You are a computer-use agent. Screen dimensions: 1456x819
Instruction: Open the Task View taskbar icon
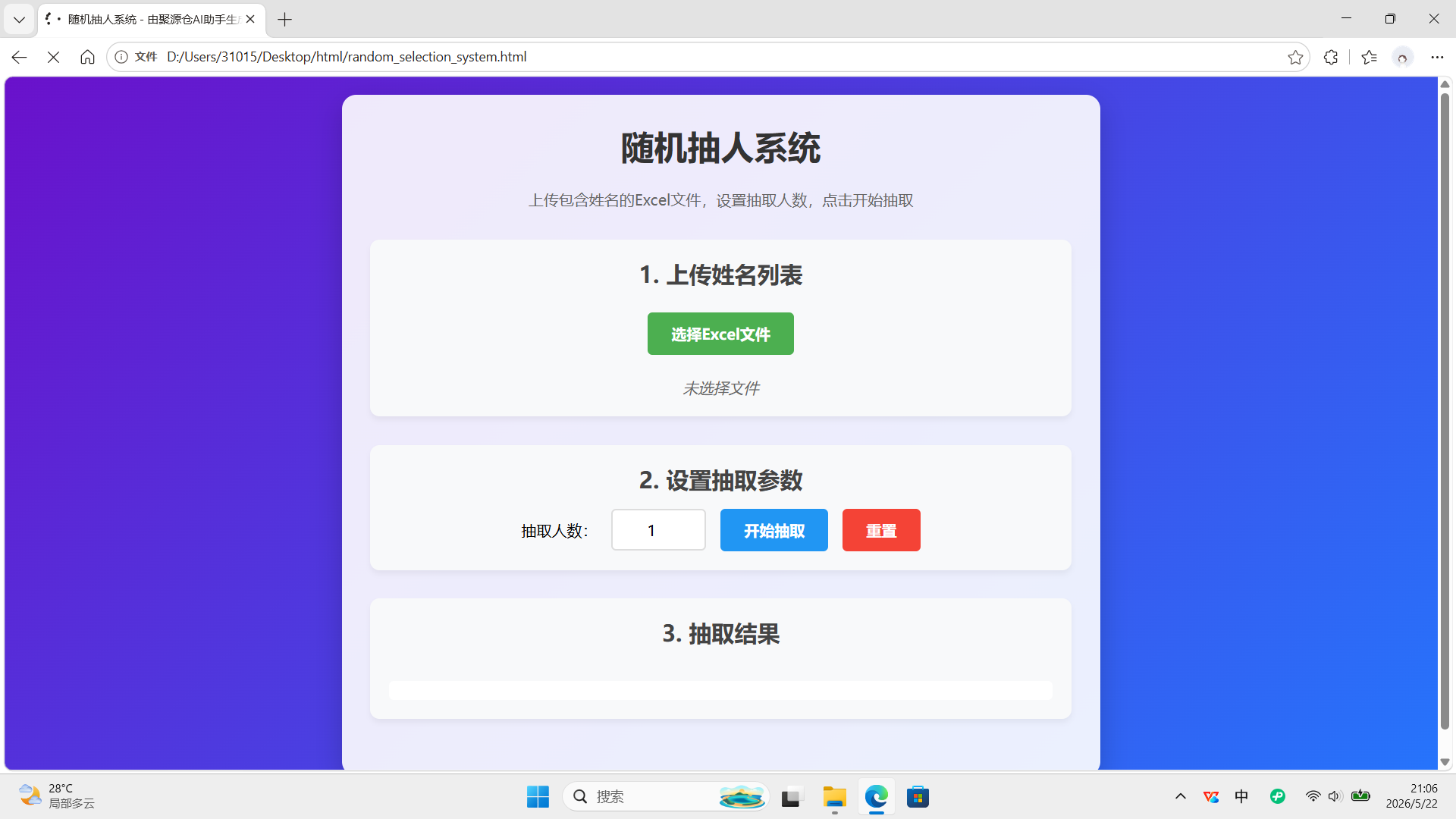click(x=791, y=797)
